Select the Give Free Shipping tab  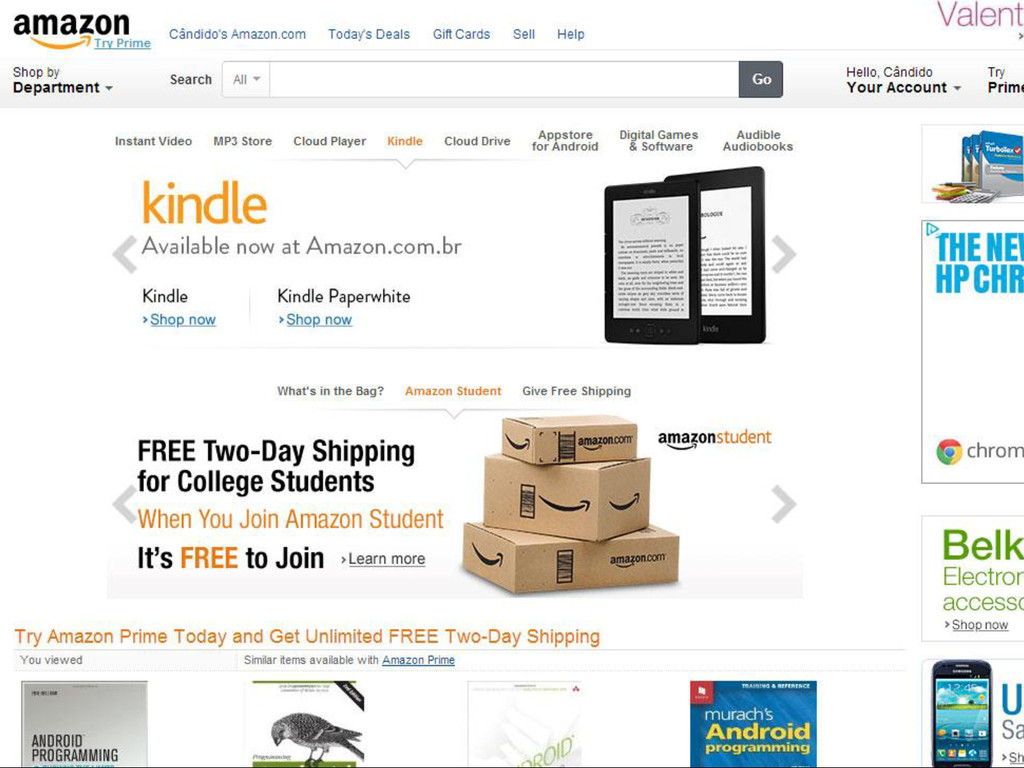pos(576,391)
